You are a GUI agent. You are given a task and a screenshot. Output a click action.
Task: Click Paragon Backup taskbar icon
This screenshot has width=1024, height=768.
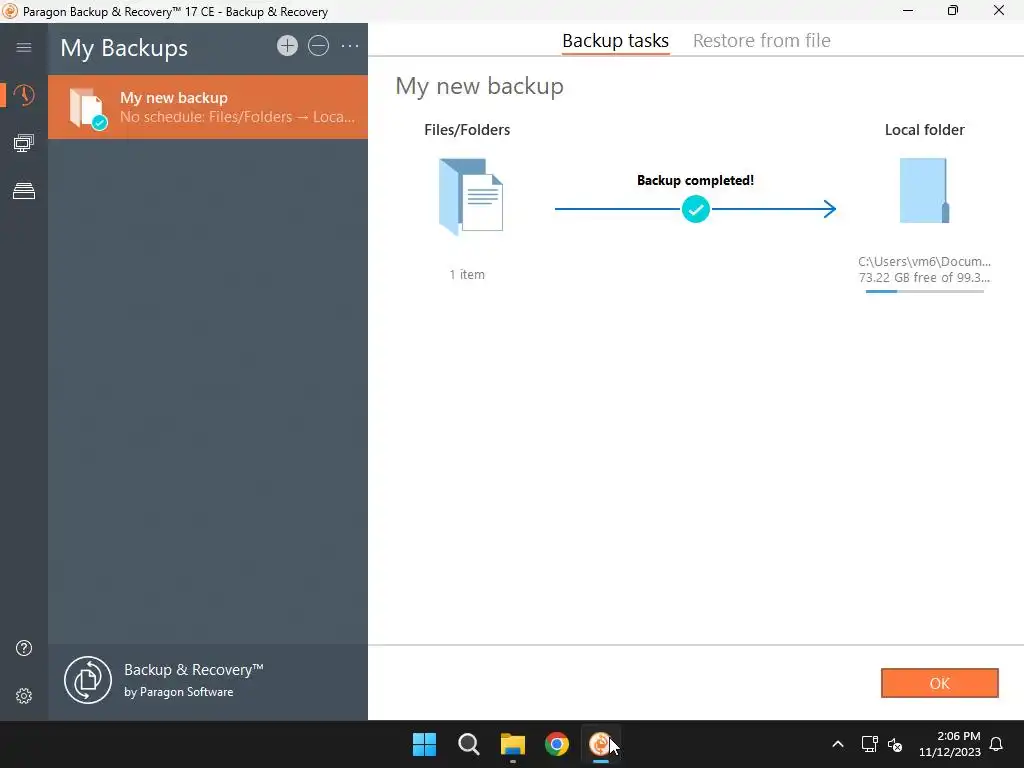coord(601,744)
